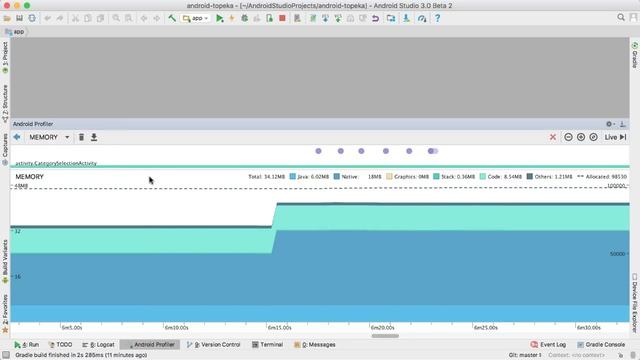The height and width of the screenshot is (360, 640).
Task: Click the app breadcrumb tab
Action: click(15, 32)
